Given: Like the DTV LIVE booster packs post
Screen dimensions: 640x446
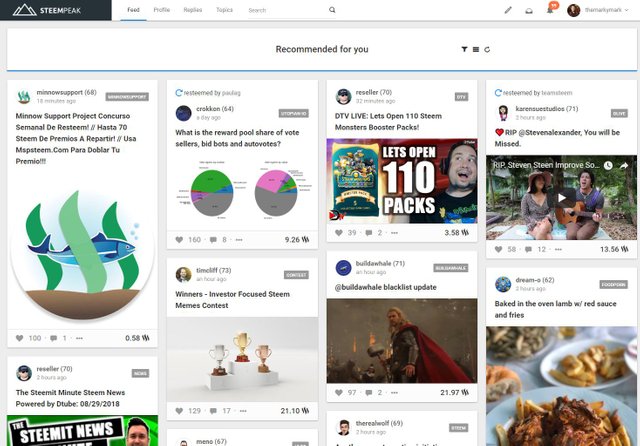Looking at the screenshot, I should [x=338, y=233].
